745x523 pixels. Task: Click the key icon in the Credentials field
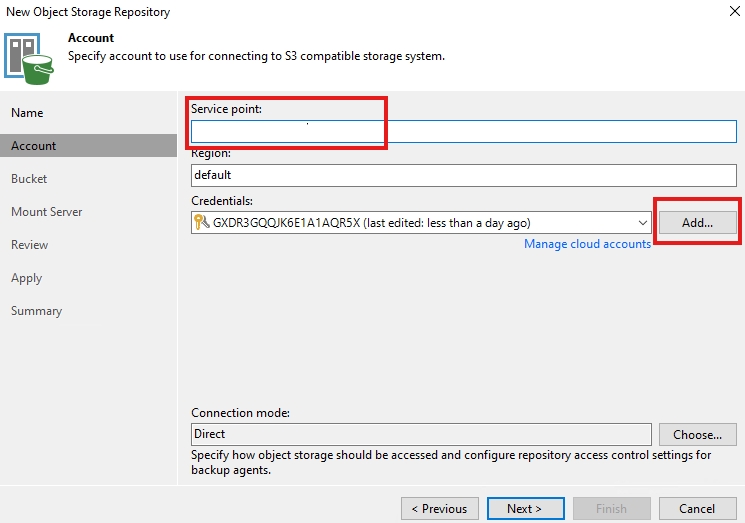[201, 223]
